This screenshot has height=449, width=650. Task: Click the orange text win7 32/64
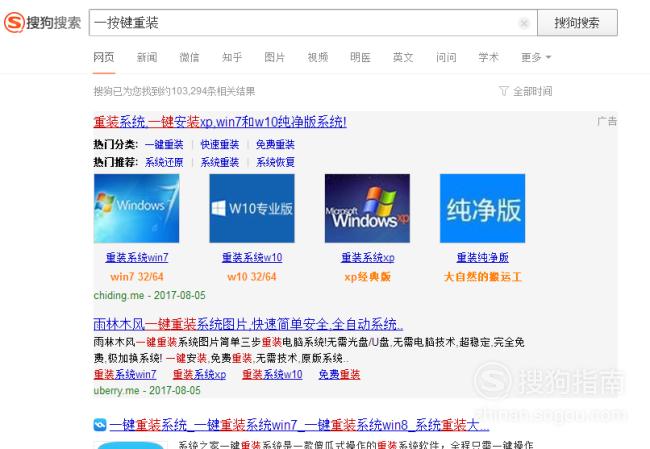(137, 277)
